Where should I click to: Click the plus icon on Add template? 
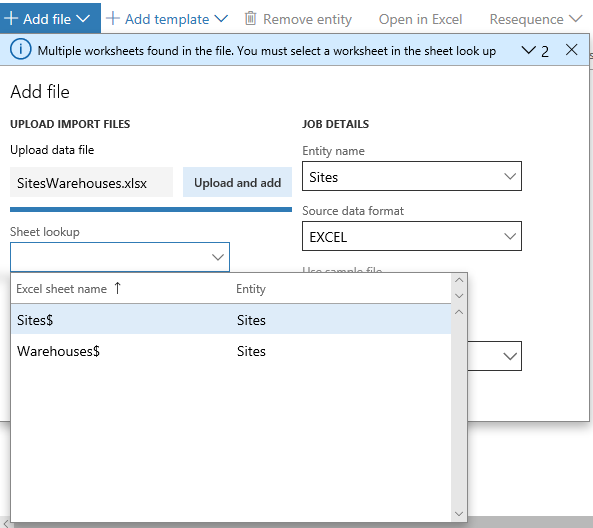click(113, 18)
